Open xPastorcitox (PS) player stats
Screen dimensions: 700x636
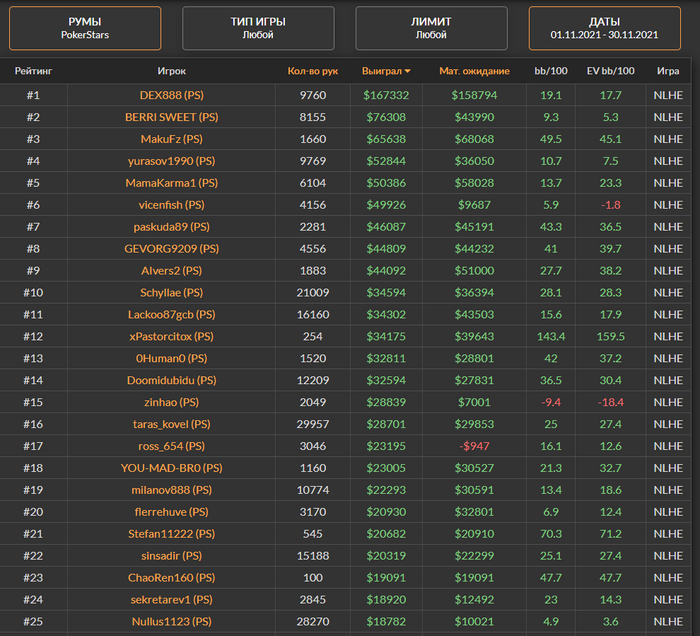coord(171,337)
